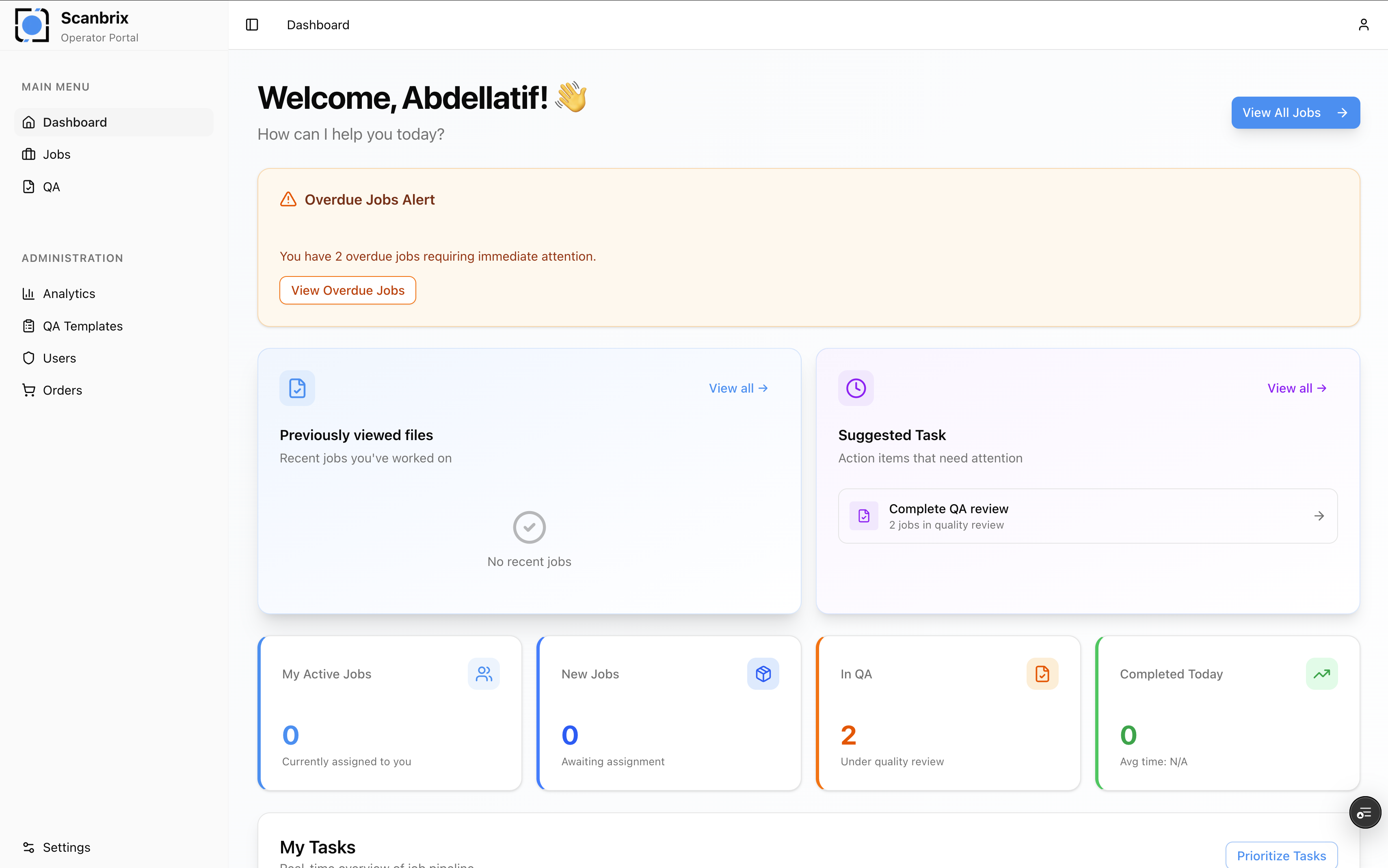Open Orders via the cart icon
This screenshot has height=868, width=1388.
point(29,390)
